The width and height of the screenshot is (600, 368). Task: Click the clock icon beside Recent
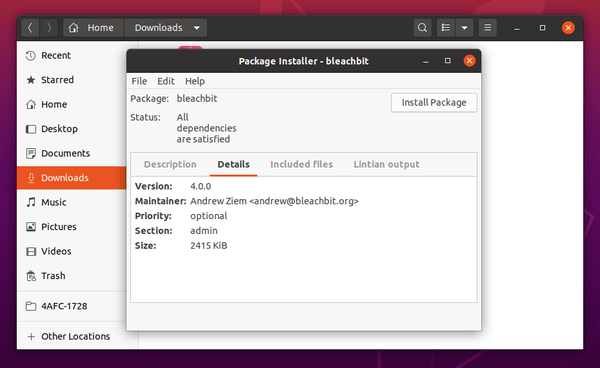tap(31, 56)
